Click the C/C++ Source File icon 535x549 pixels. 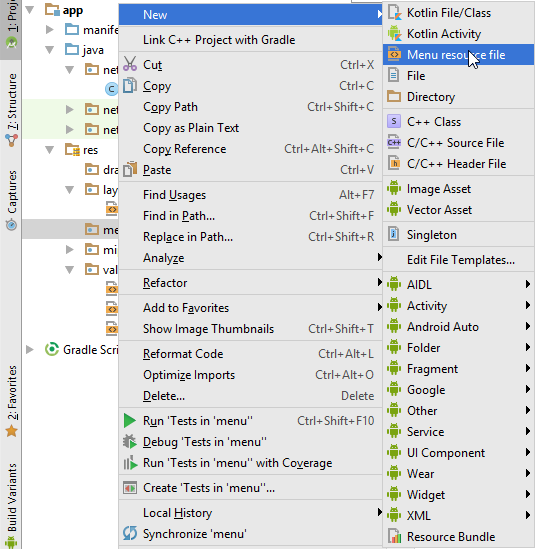pyautogui.click(x=394, y=143)
